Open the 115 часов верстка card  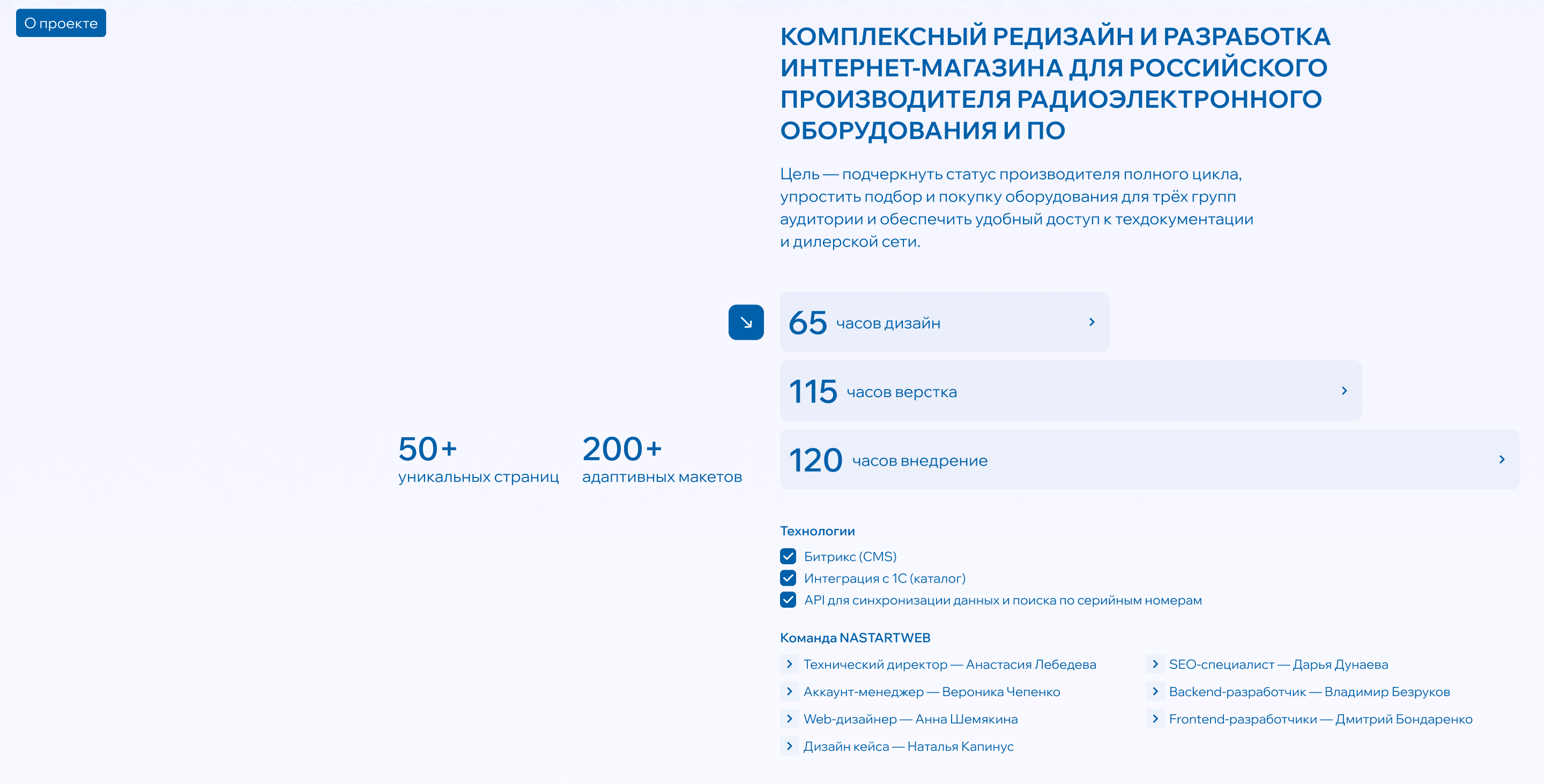click(x=1071, y=391)
